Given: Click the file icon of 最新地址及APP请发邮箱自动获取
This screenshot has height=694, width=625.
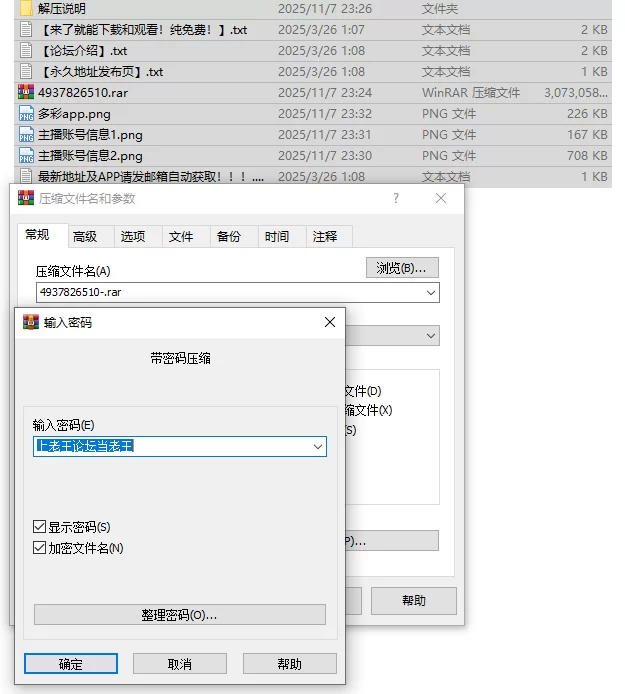Looking at the screenshot, I should (26, 176).
